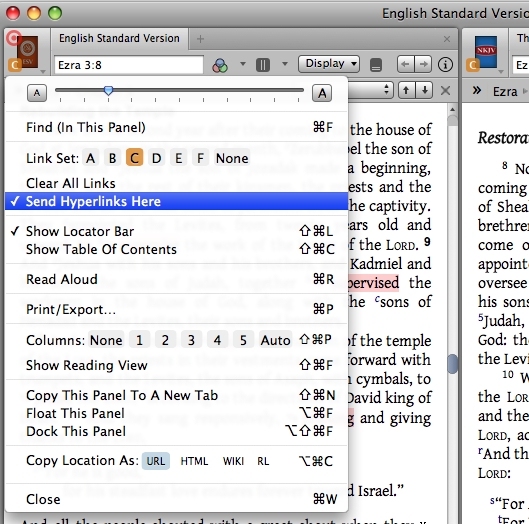Viewport: 529px width, 524px height.
Task: Select link set B
Action: pos(113,158)
